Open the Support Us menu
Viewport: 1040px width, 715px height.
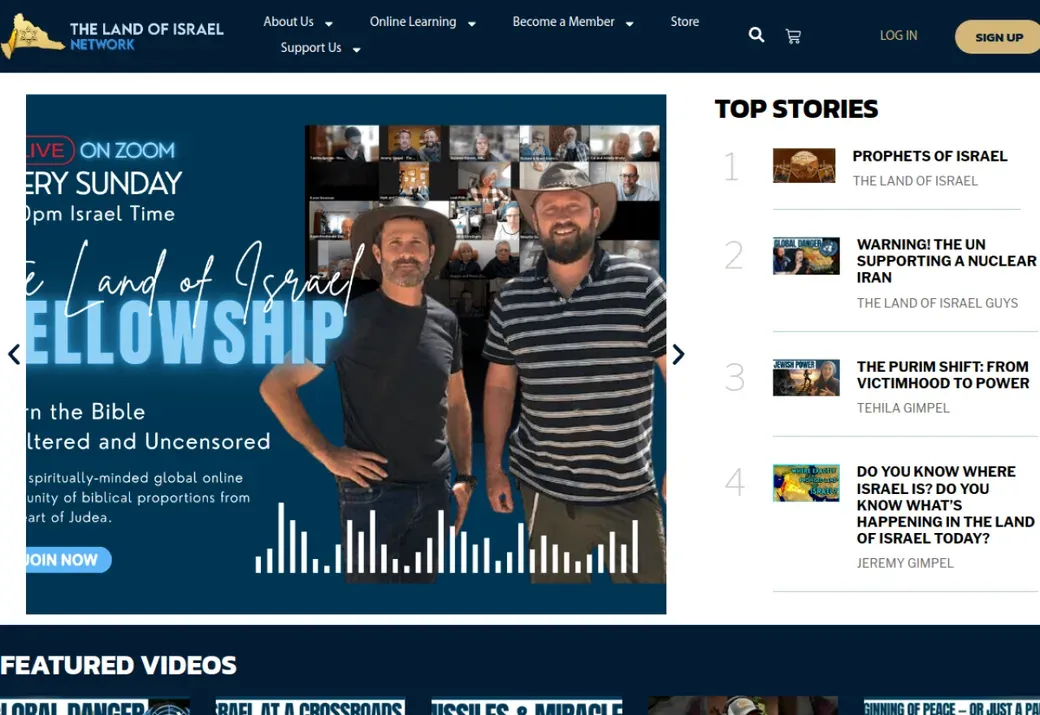click(310, 48)
